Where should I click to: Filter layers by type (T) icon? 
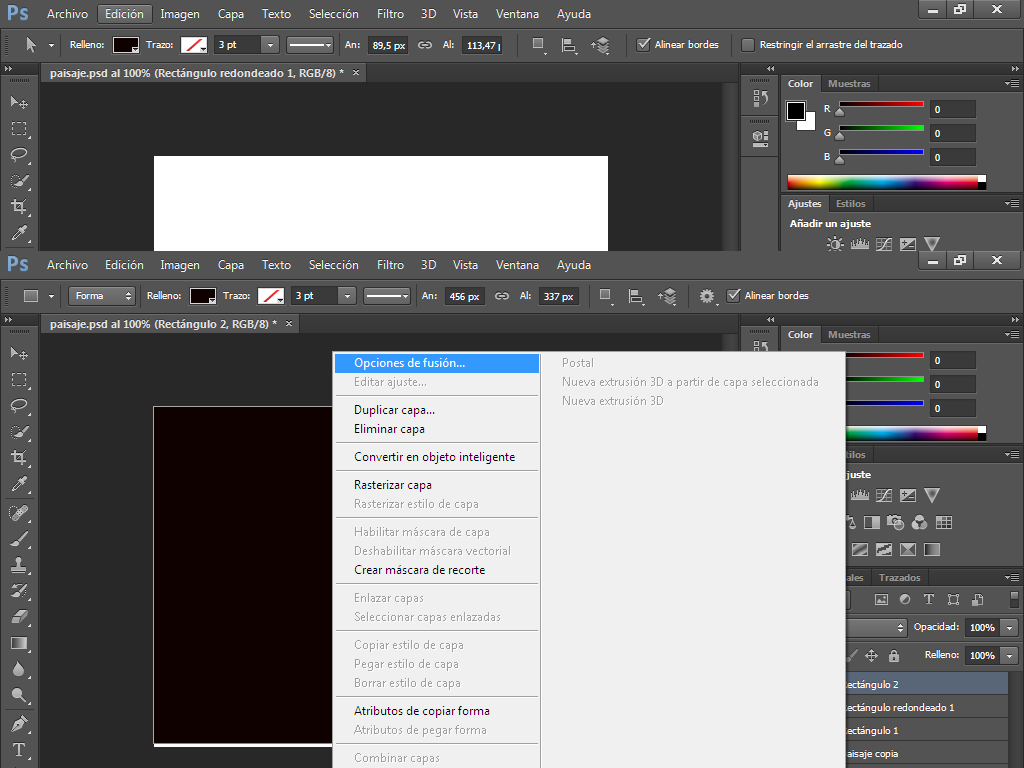click(929, 600)
